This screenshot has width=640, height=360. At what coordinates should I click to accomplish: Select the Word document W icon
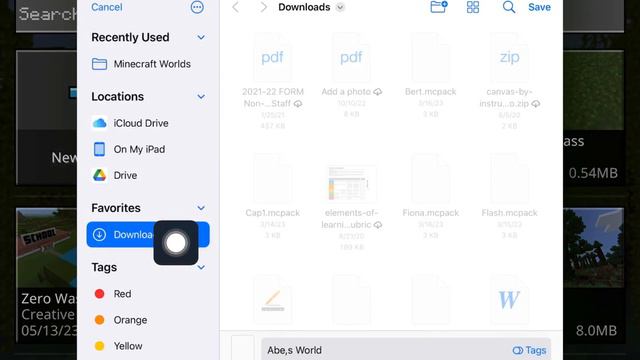[x=509, y=300]
